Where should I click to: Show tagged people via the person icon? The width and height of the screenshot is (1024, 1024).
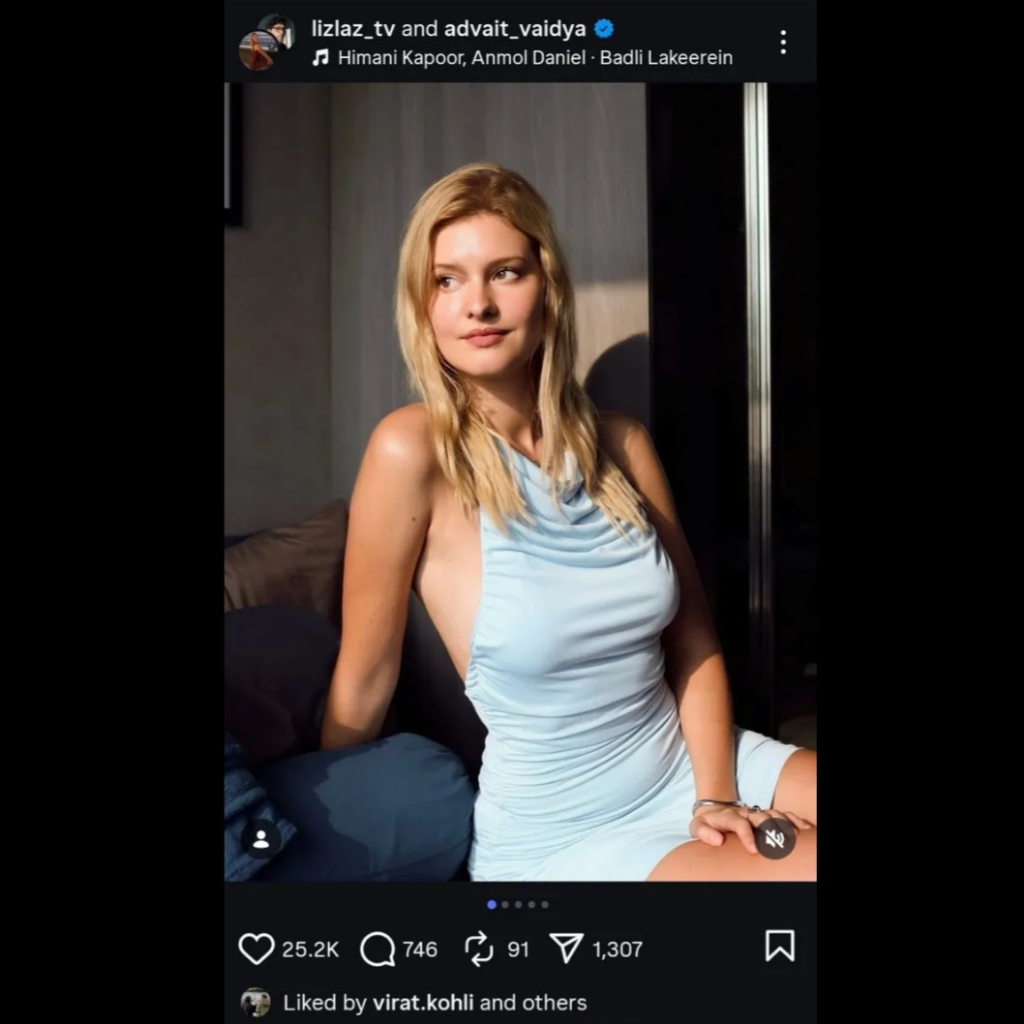(261, 839)
